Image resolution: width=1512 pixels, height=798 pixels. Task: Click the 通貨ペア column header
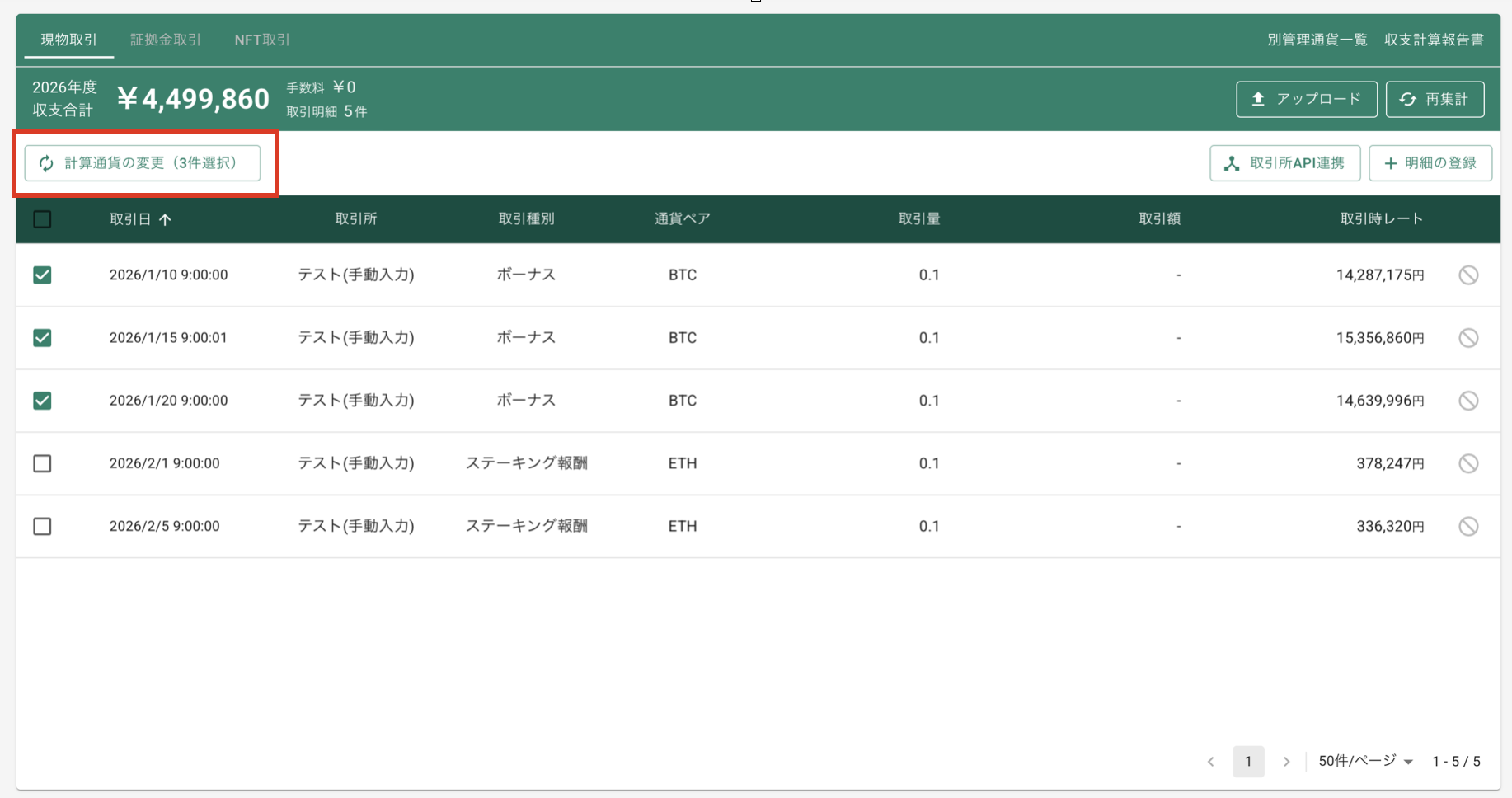[683, 218]
